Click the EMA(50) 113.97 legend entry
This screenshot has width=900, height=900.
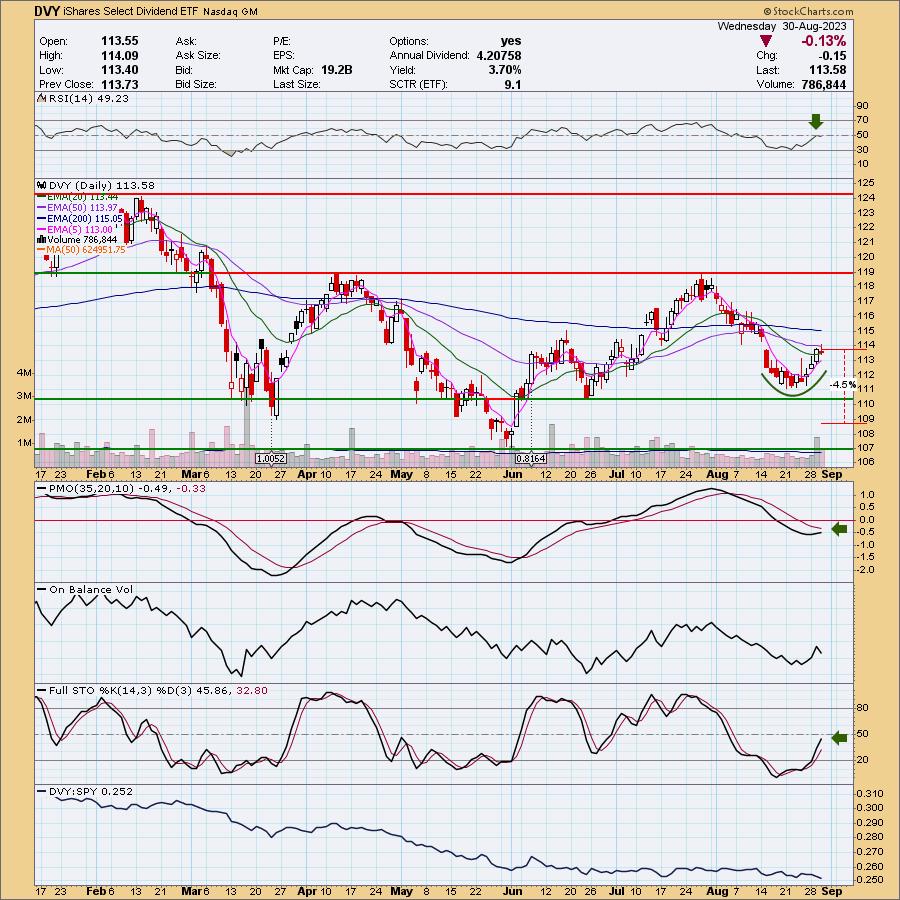coord(83,207)
